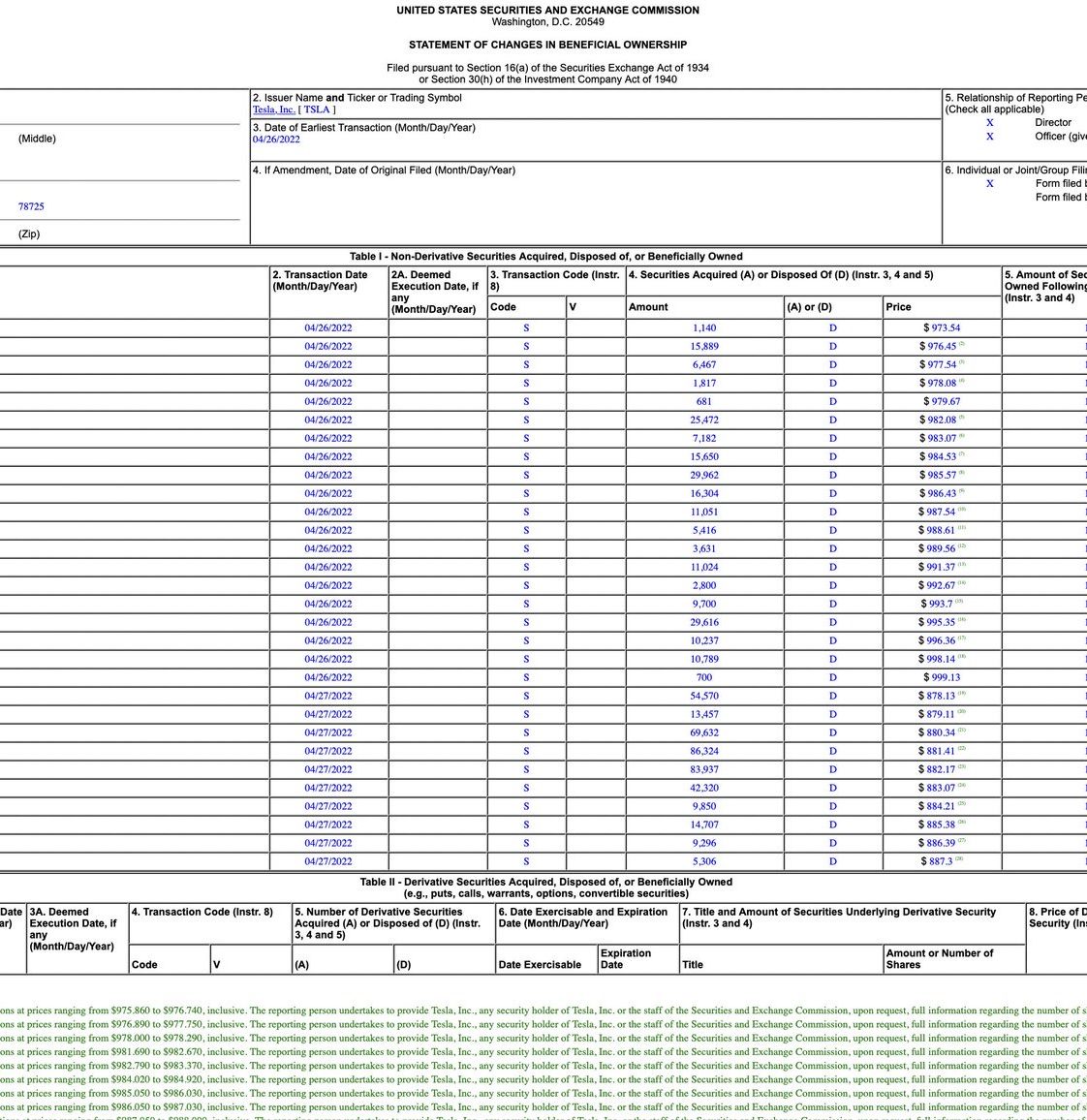
Task: Click the amount cell 14,707
Action: click(704, 825)
